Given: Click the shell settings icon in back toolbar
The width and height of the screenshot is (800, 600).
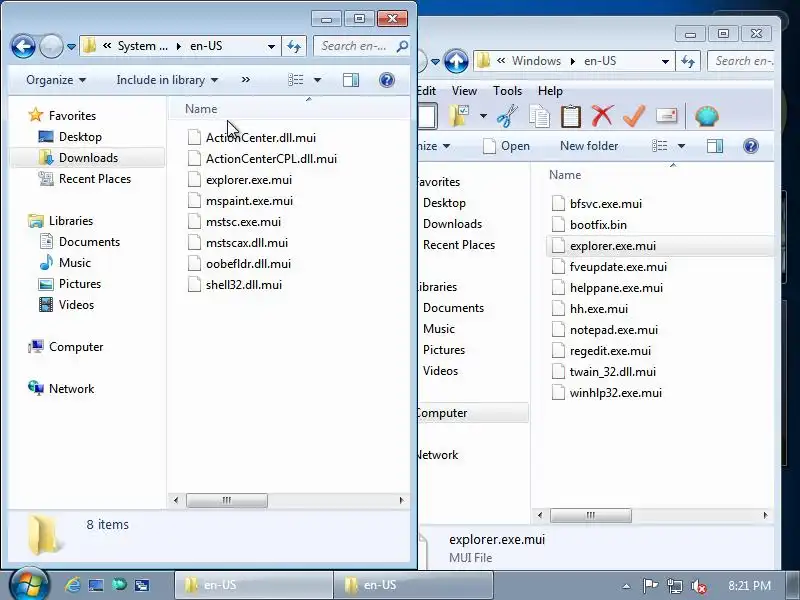Looking at the screenshot, I should point(707,116).
